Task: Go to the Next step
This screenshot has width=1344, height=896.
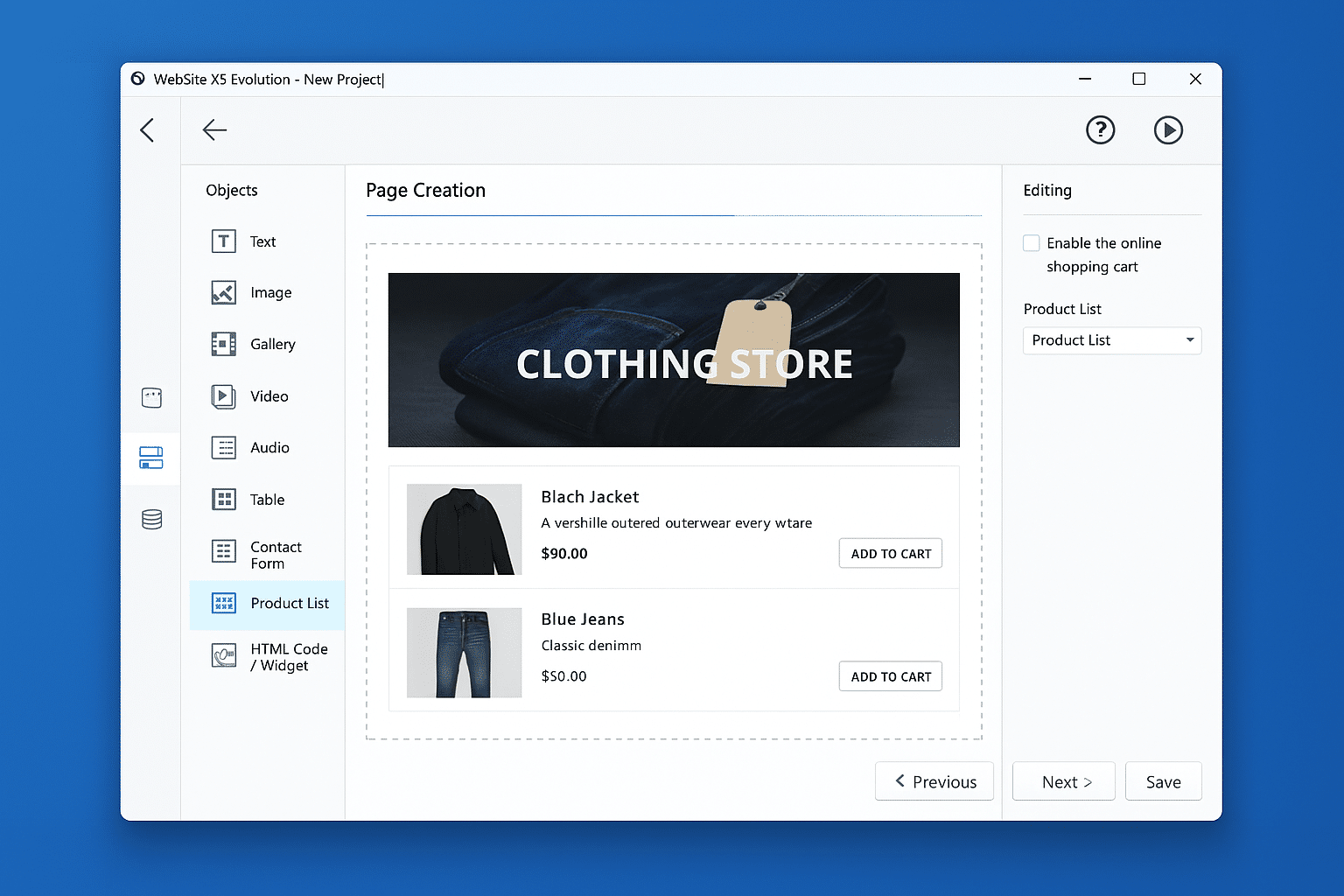Action: point(1063,780)
